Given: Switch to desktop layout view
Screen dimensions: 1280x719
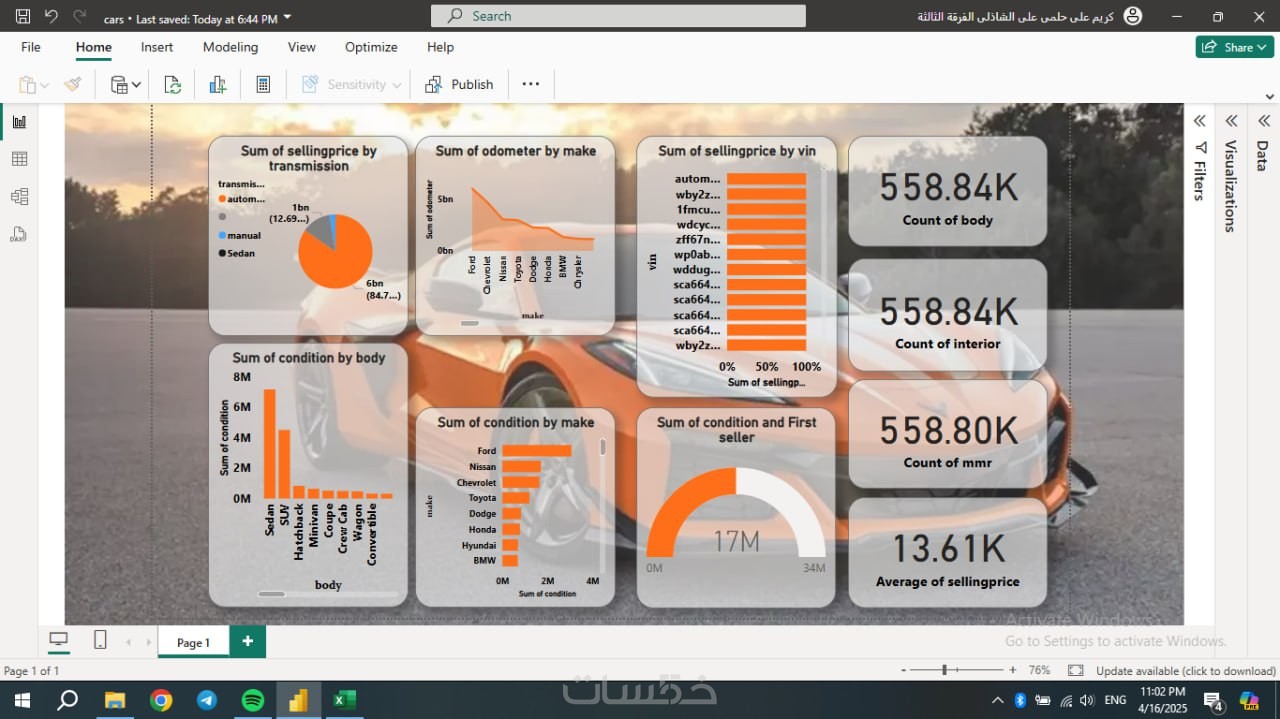Looking at the screenshot, I should 58,640.
